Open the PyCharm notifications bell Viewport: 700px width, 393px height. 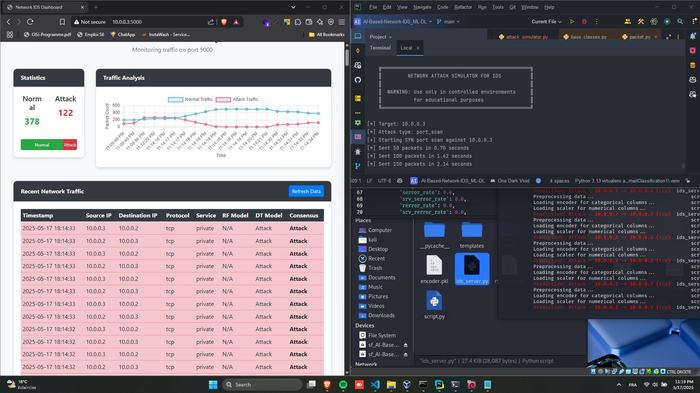tap(692, 36)
